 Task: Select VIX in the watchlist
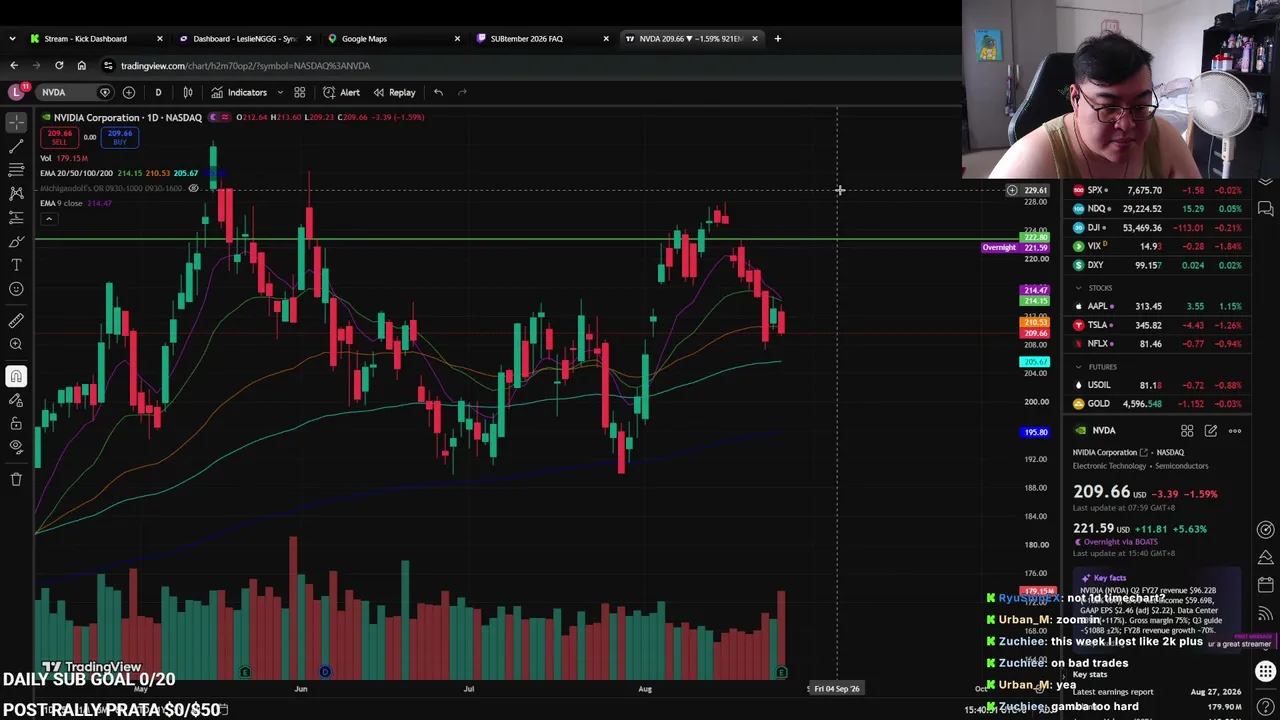1157,246
